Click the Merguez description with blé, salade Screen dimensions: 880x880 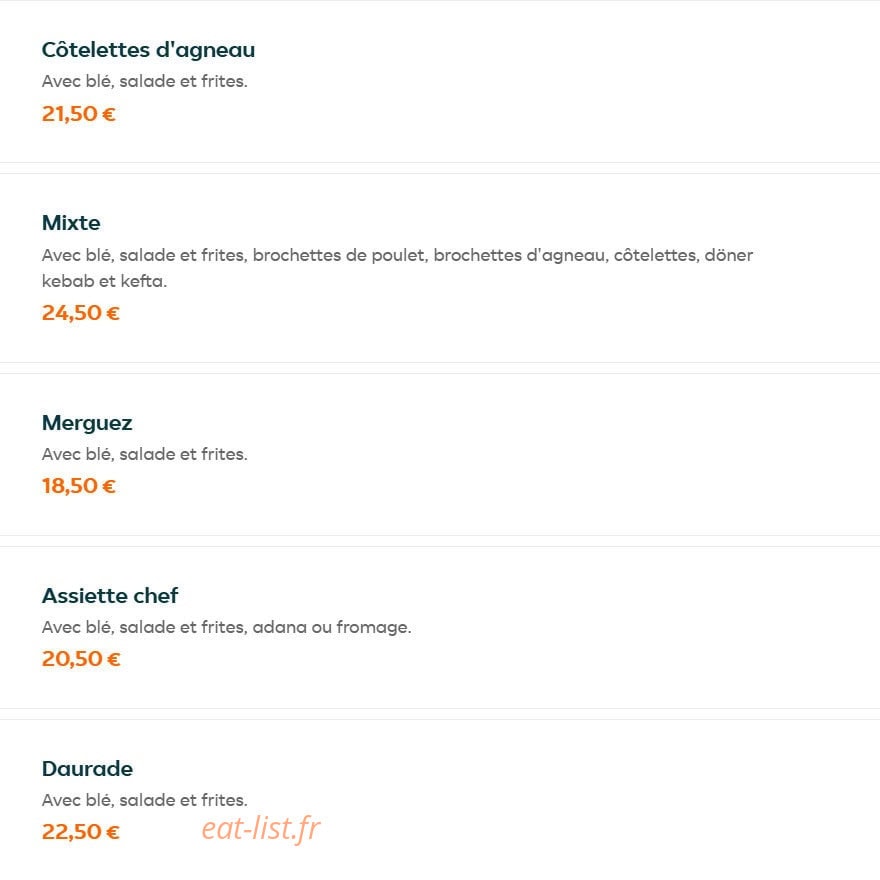(145, 454)
